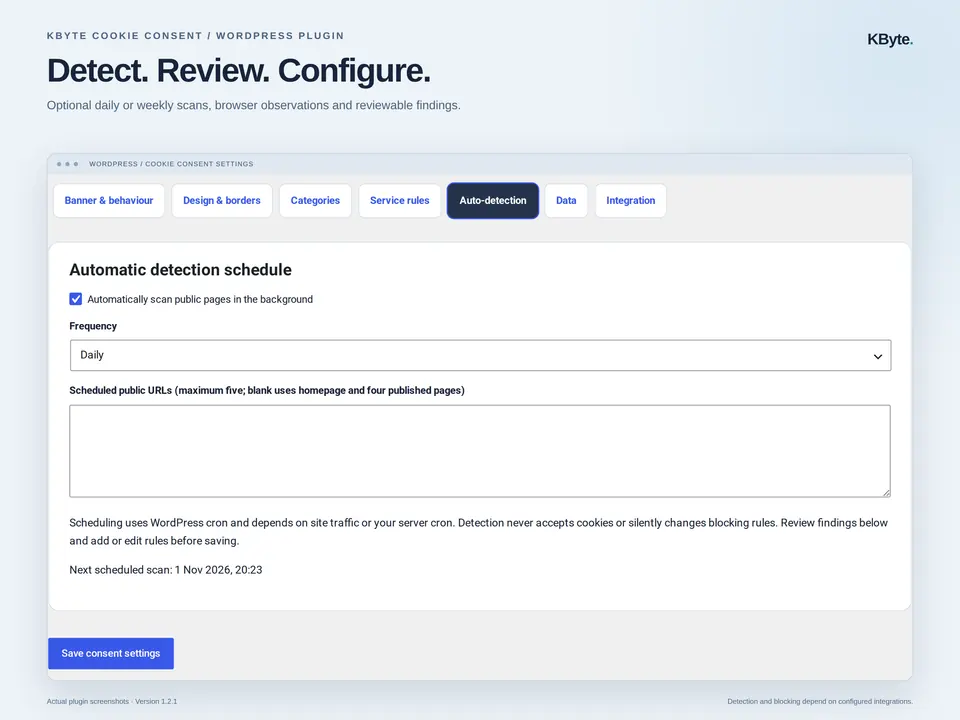Click the Detection and blocking depend footer note
The image size is (960, 720).
[820, 702]
